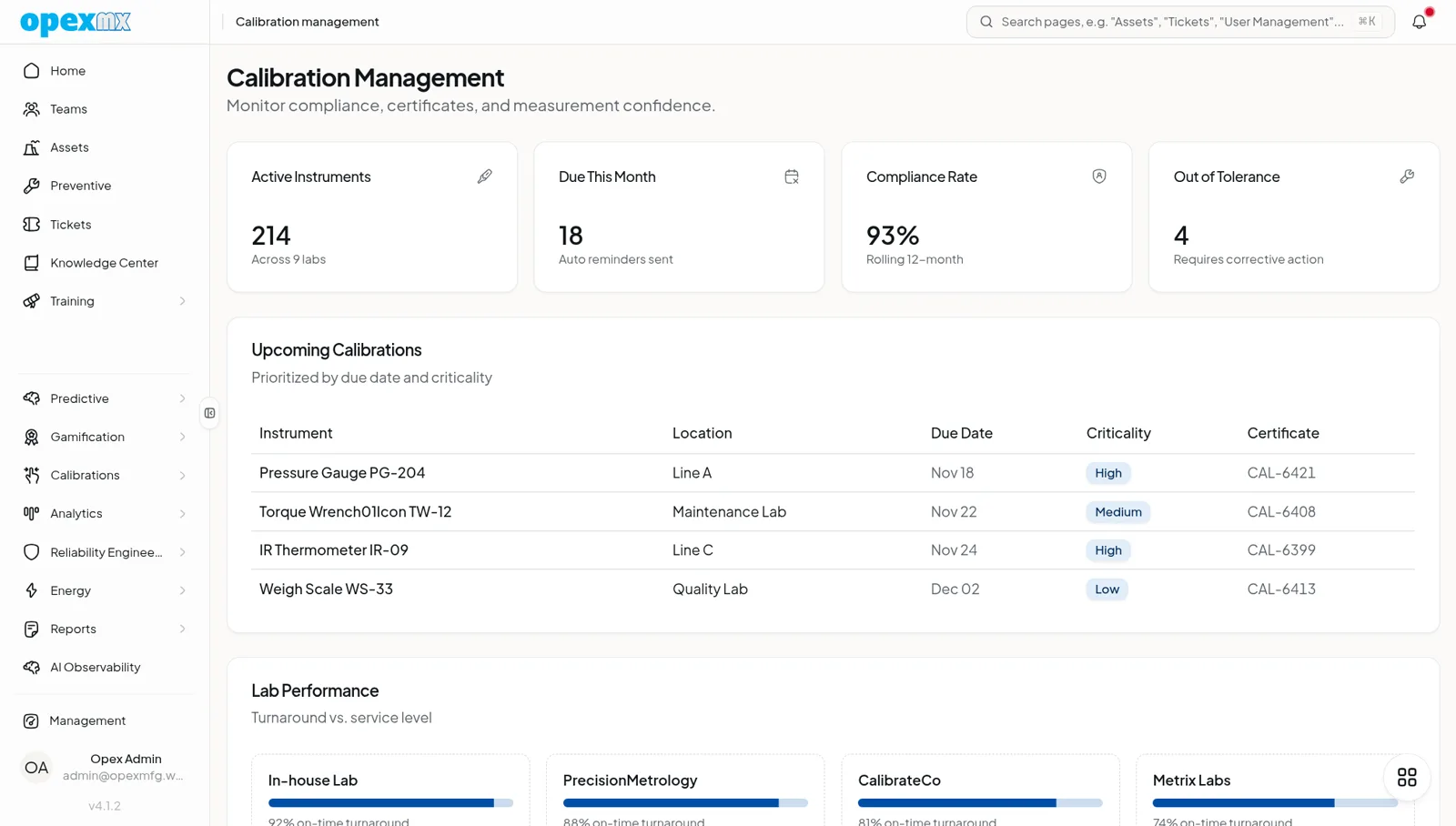Click the Calibration management breadcrumb
Screen dimensions: 1456x826
(308, 22)
